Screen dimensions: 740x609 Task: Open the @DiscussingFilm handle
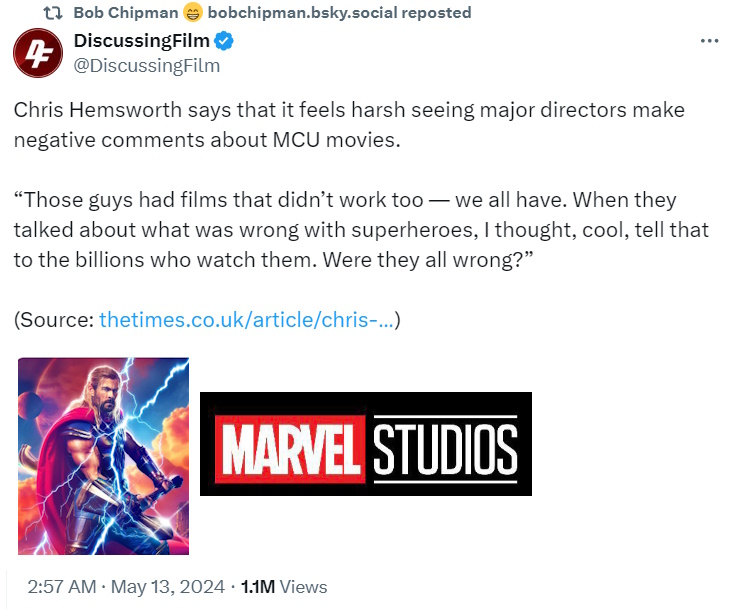click(147, 66)
